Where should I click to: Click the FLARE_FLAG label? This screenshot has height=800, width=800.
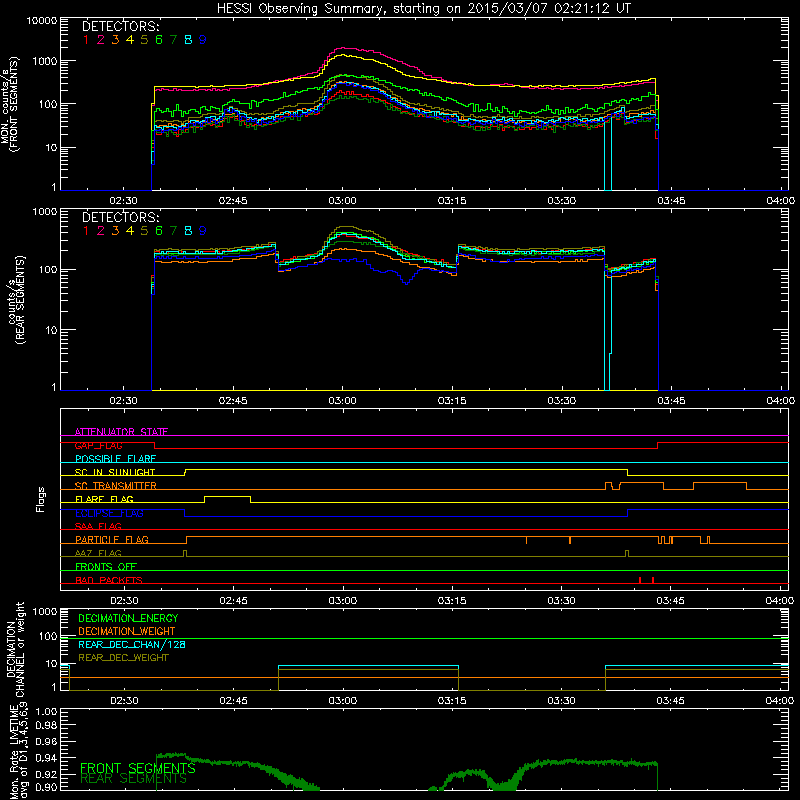point(104,499)
